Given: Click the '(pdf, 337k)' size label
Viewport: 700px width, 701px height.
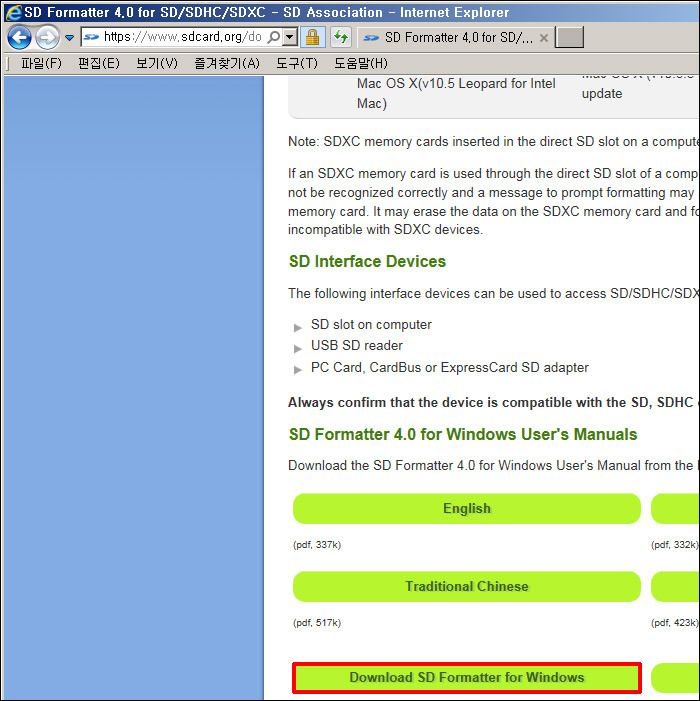Looking at the screenshot, I should click(x=317, y=545).
